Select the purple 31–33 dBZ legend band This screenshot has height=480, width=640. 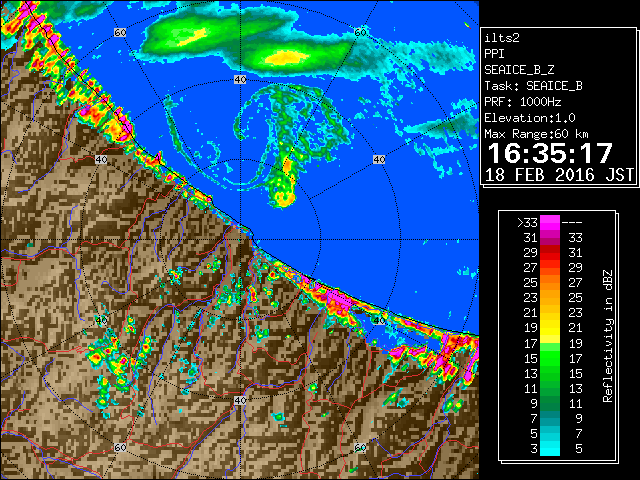[550, 238]
